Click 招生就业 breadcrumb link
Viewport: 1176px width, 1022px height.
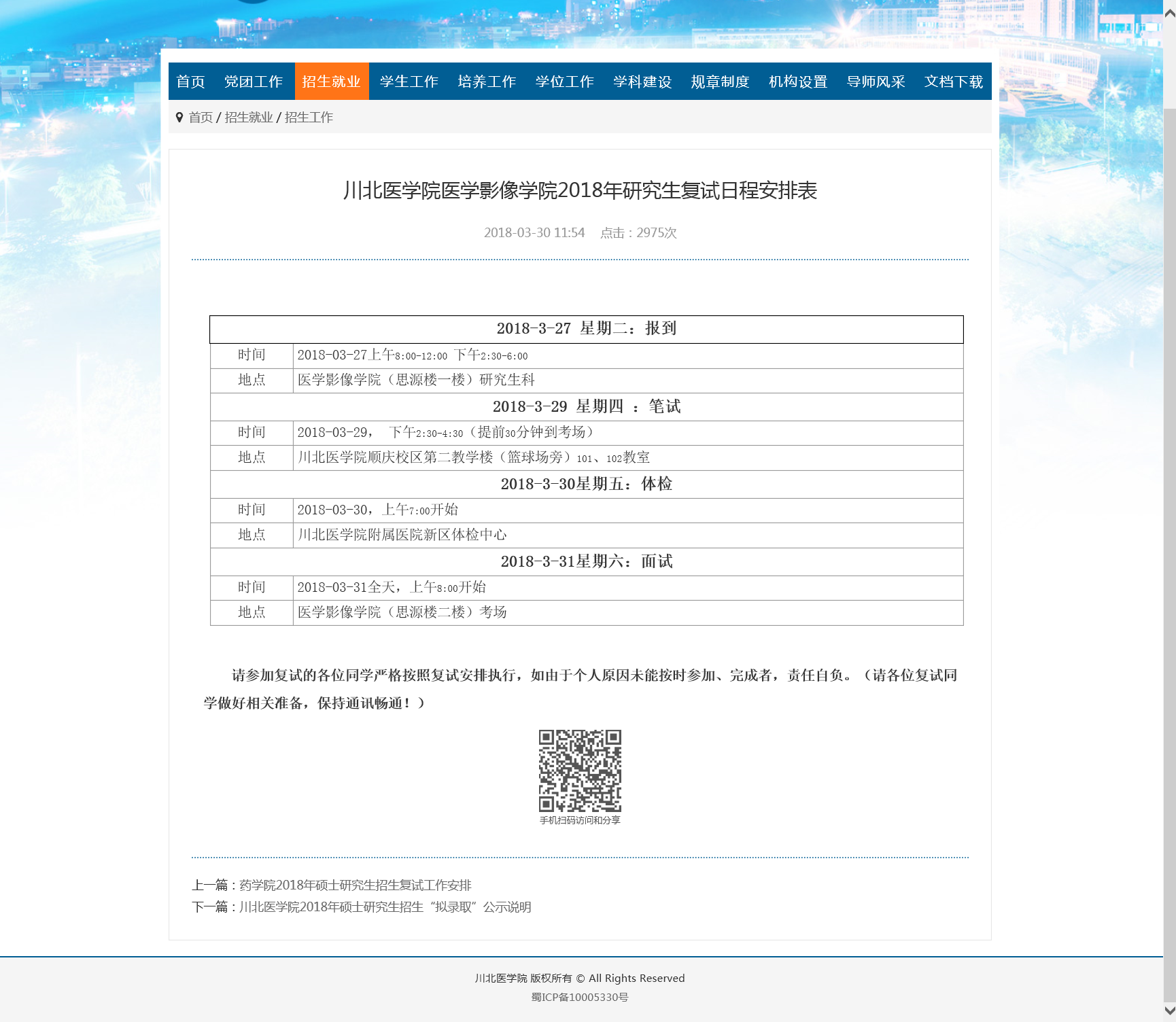tap(249, 117)
